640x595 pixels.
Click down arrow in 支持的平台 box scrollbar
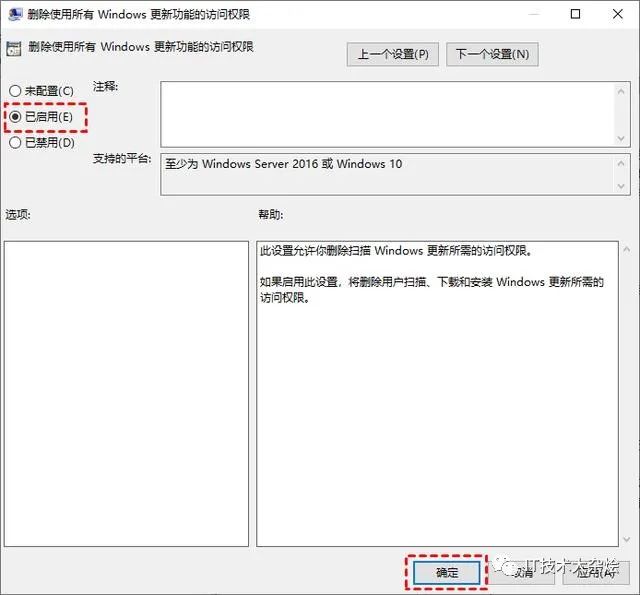pyautogui.click(x=621, y=186)
